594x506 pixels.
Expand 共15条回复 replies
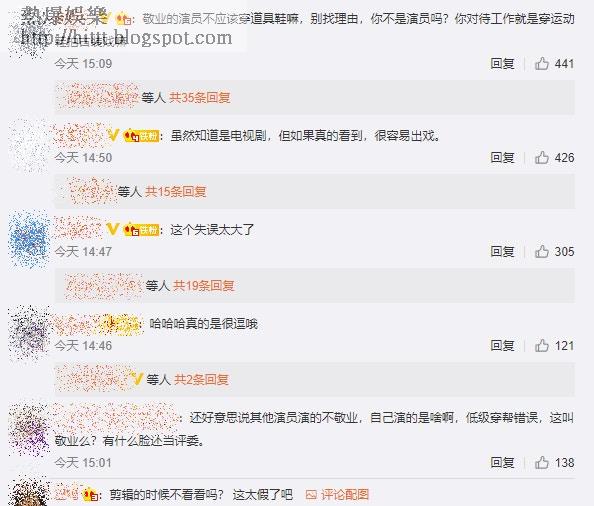pos(176,192)
